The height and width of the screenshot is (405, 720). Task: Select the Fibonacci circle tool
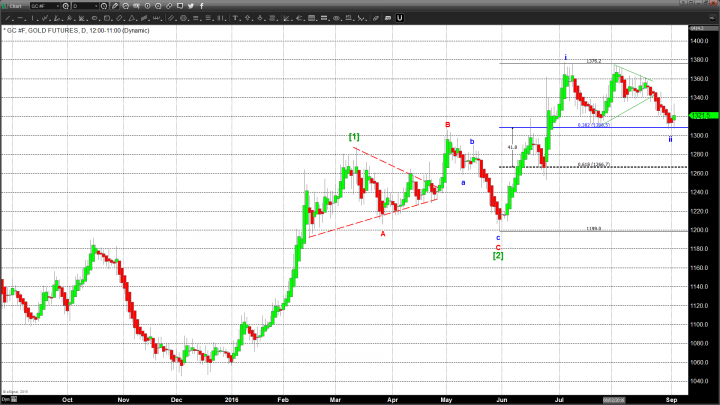tap(184, 18)
